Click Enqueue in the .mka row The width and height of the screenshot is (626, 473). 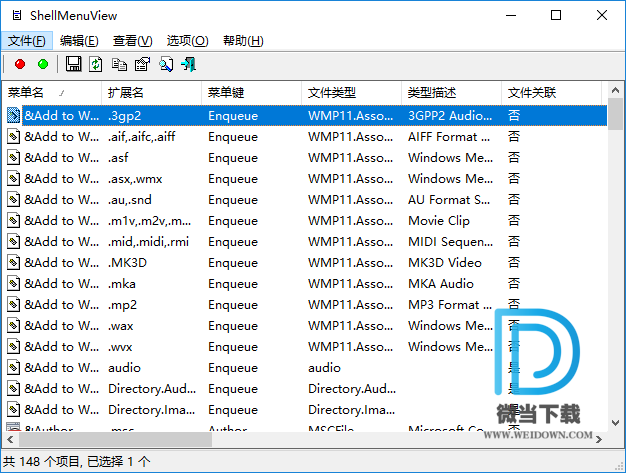(233, 284)
